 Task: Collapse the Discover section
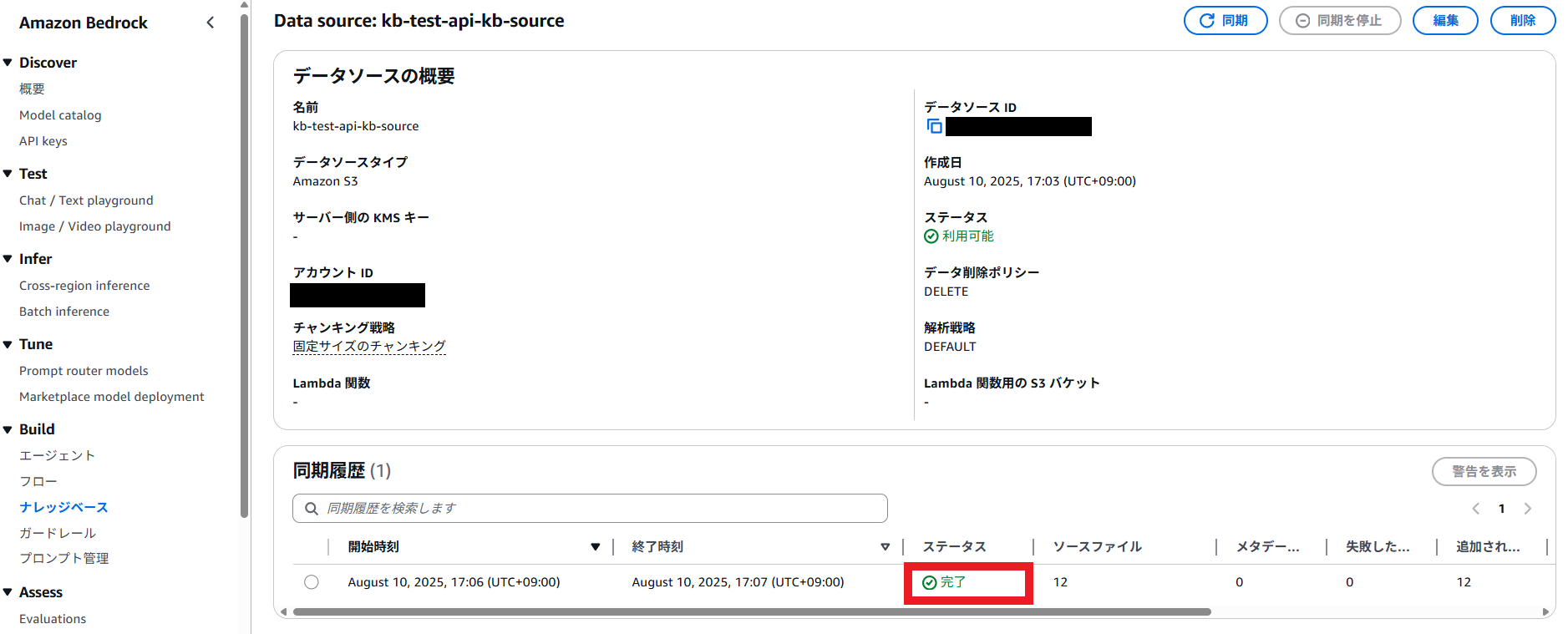coord(8,63)
